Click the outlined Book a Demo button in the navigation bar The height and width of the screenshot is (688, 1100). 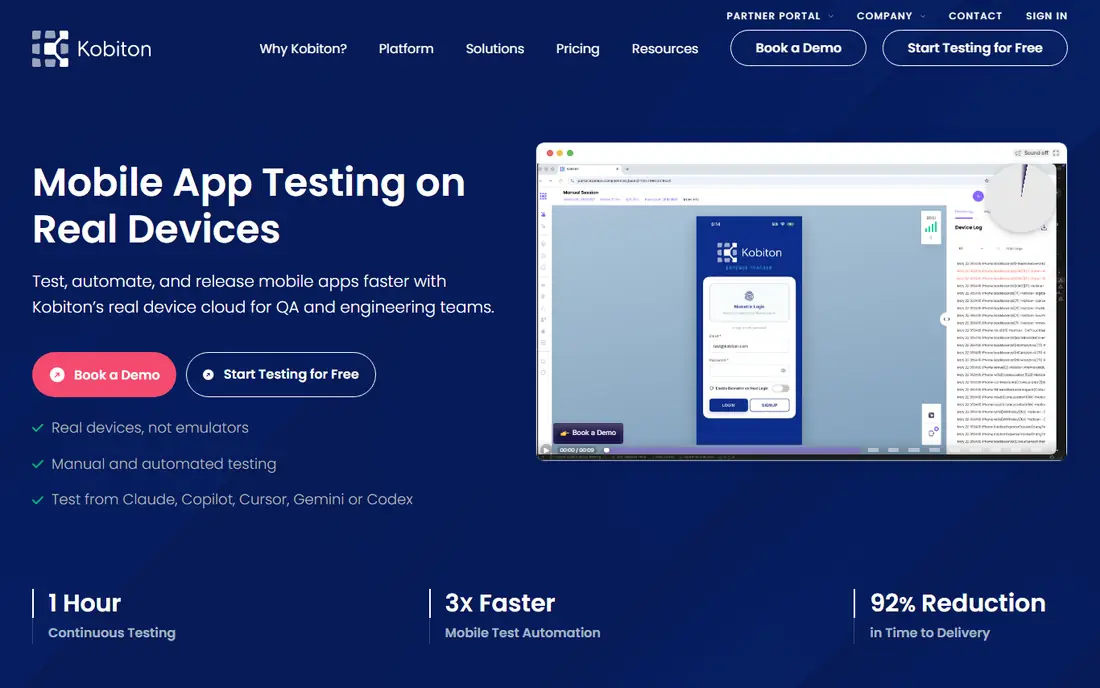pos(798,48)
